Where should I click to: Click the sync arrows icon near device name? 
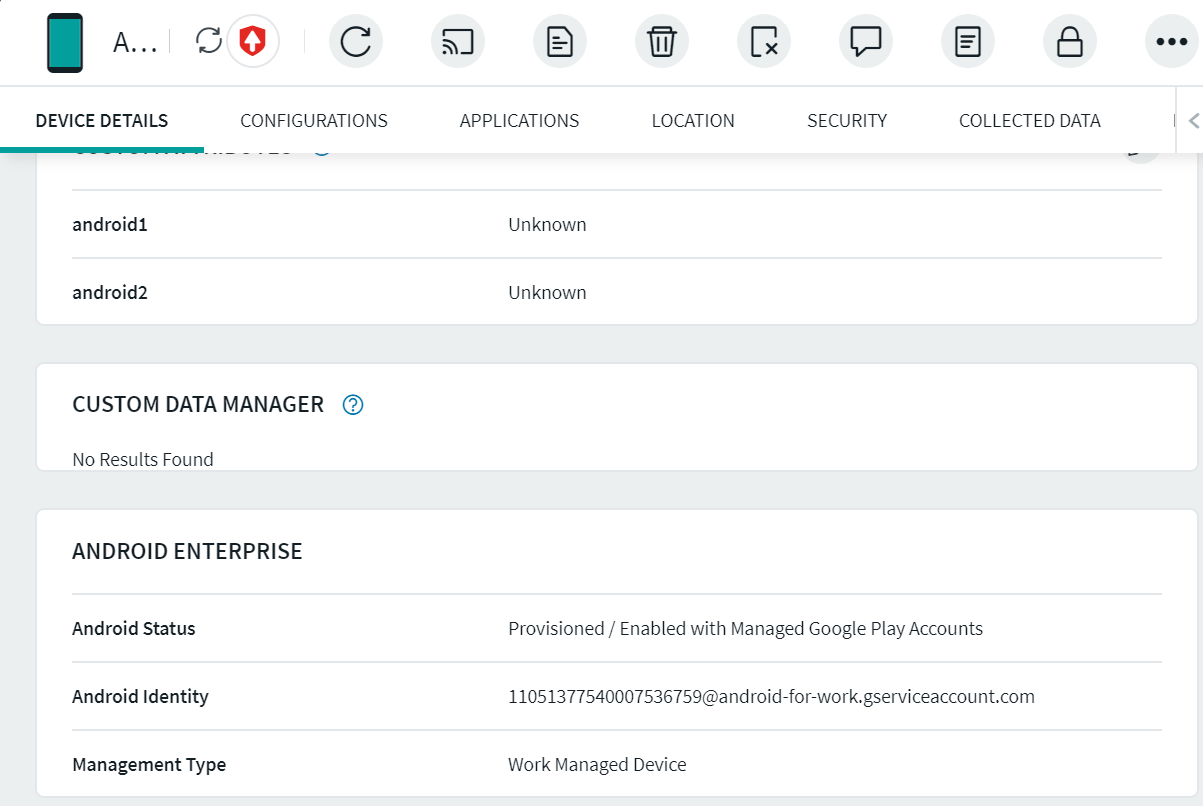click(x=209, y=41)
